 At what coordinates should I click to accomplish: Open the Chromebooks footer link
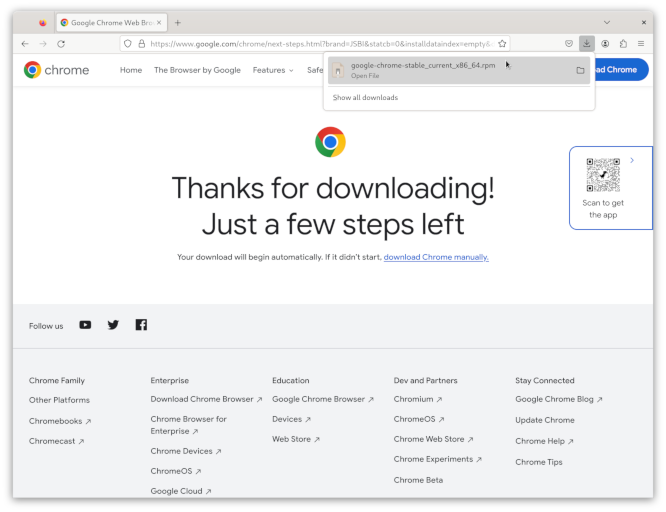tap(60, 421)
